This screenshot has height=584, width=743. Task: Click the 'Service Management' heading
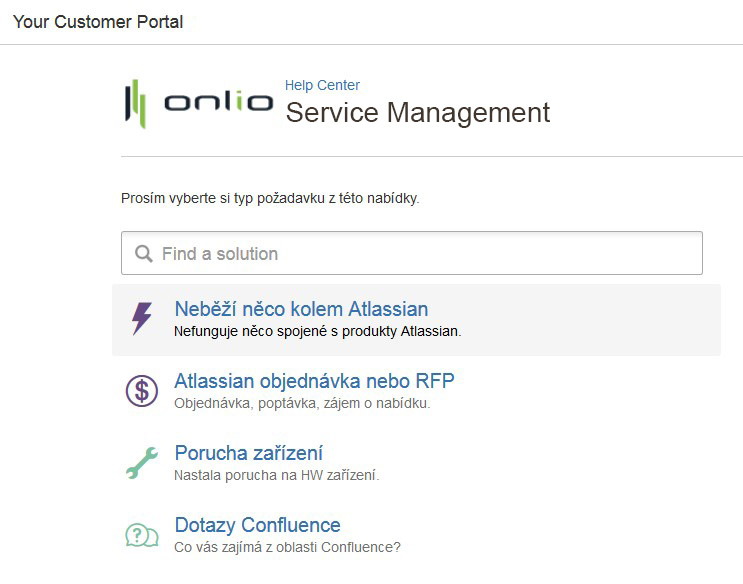tap(417, 113)
